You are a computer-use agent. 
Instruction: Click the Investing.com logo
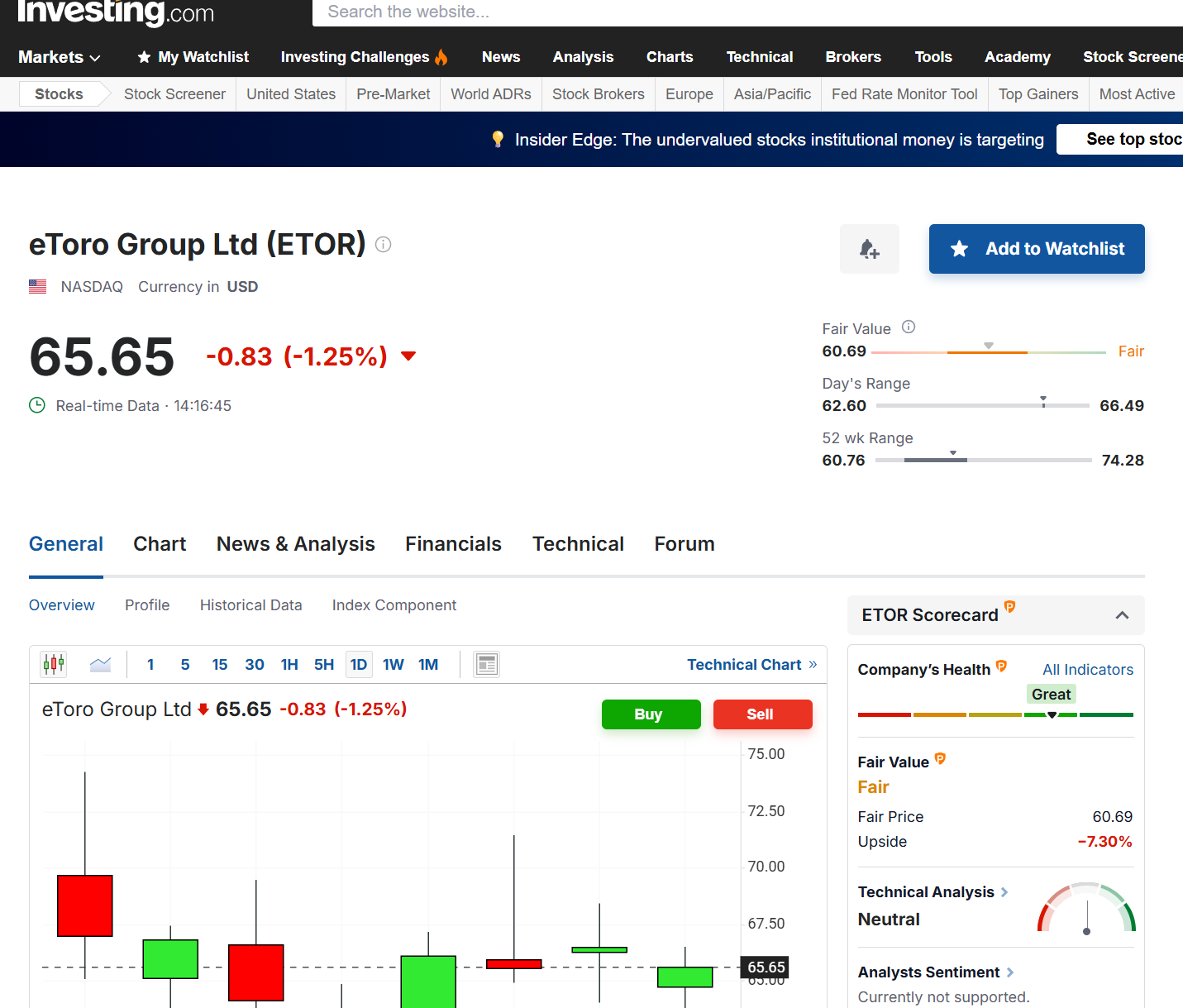pyautogui.click(x=116, y=12)
